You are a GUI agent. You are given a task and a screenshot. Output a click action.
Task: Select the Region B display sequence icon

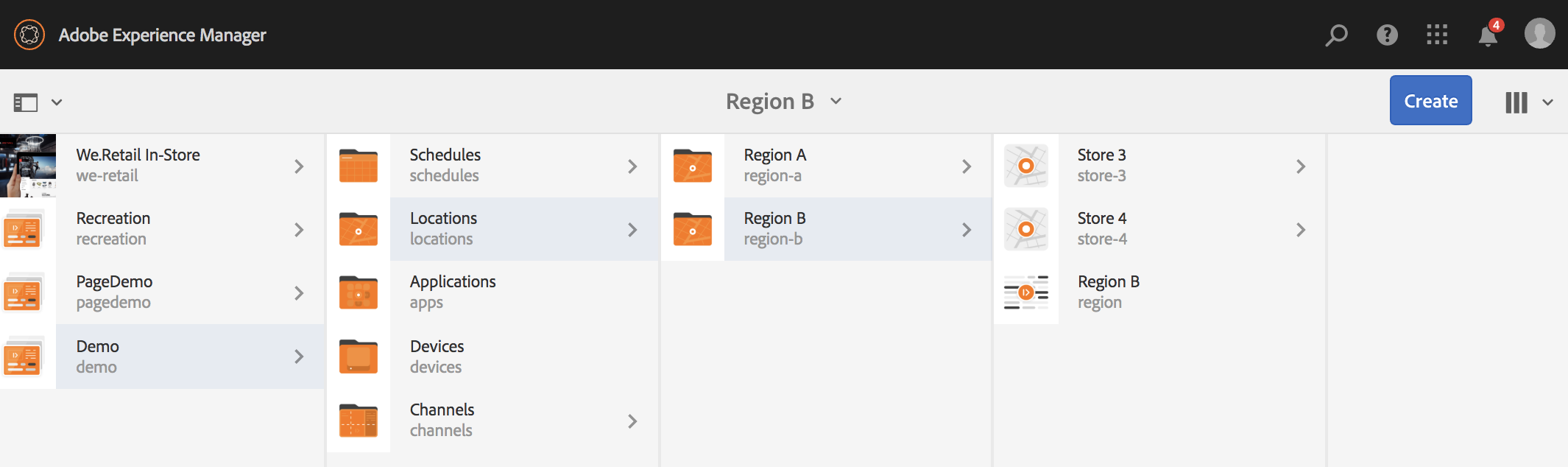pyautogui.click(x=1025, y=292)
